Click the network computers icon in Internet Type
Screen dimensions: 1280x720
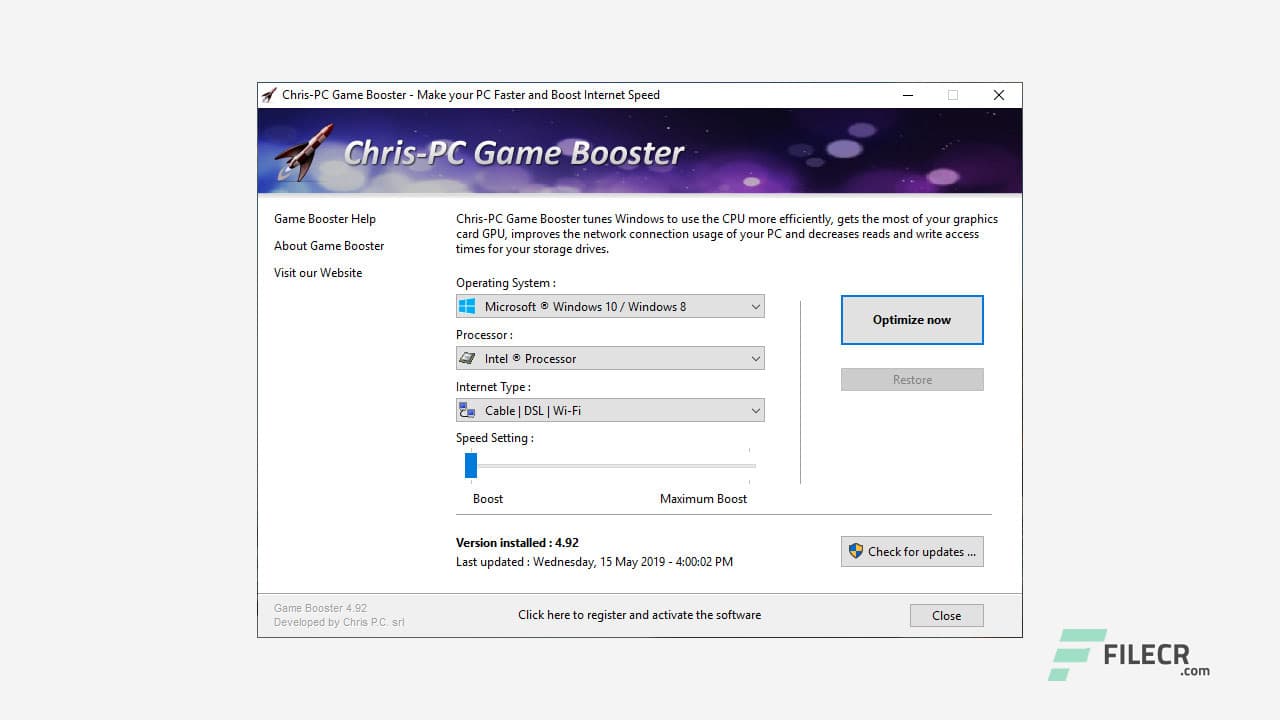(467, 410)
